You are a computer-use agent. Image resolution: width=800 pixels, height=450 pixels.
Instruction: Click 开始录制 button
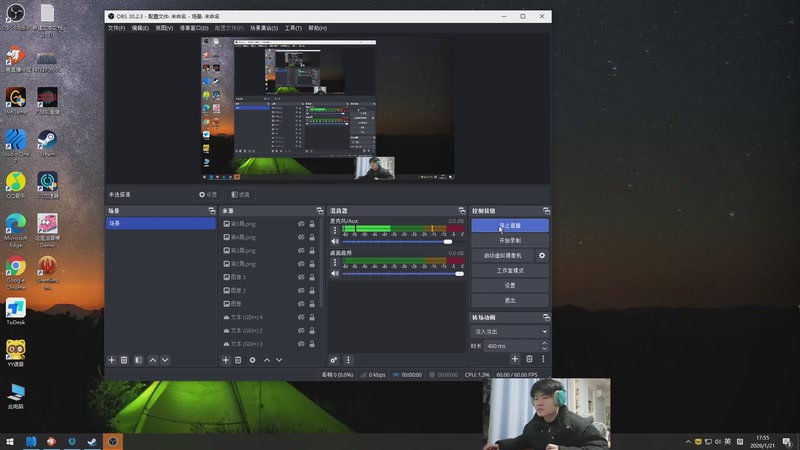[510, 240]
